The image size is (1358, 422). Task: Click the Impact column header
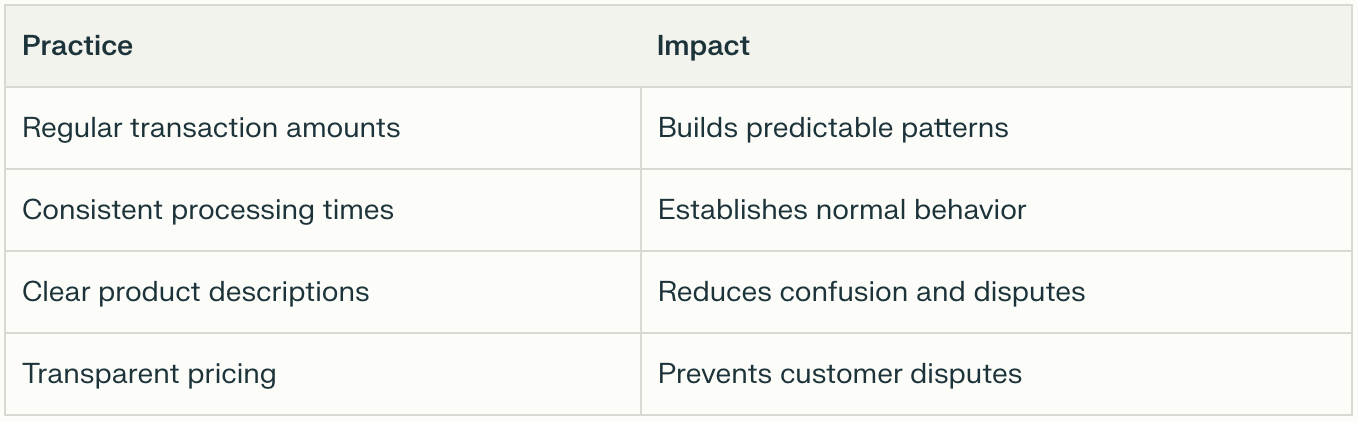click(x=703, y=46)
